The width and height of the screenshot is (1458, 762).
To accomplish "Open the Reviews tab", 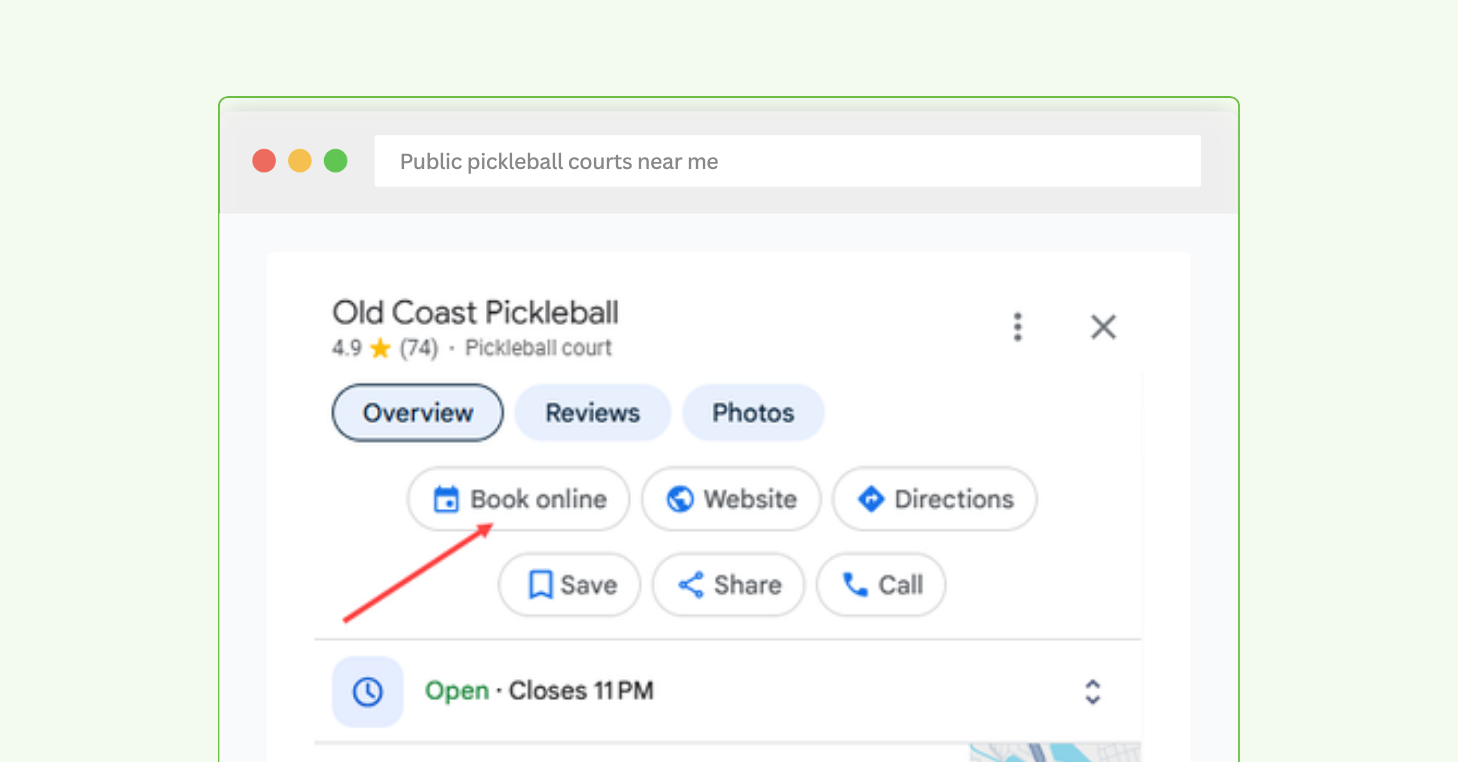I will click(592, 413).
